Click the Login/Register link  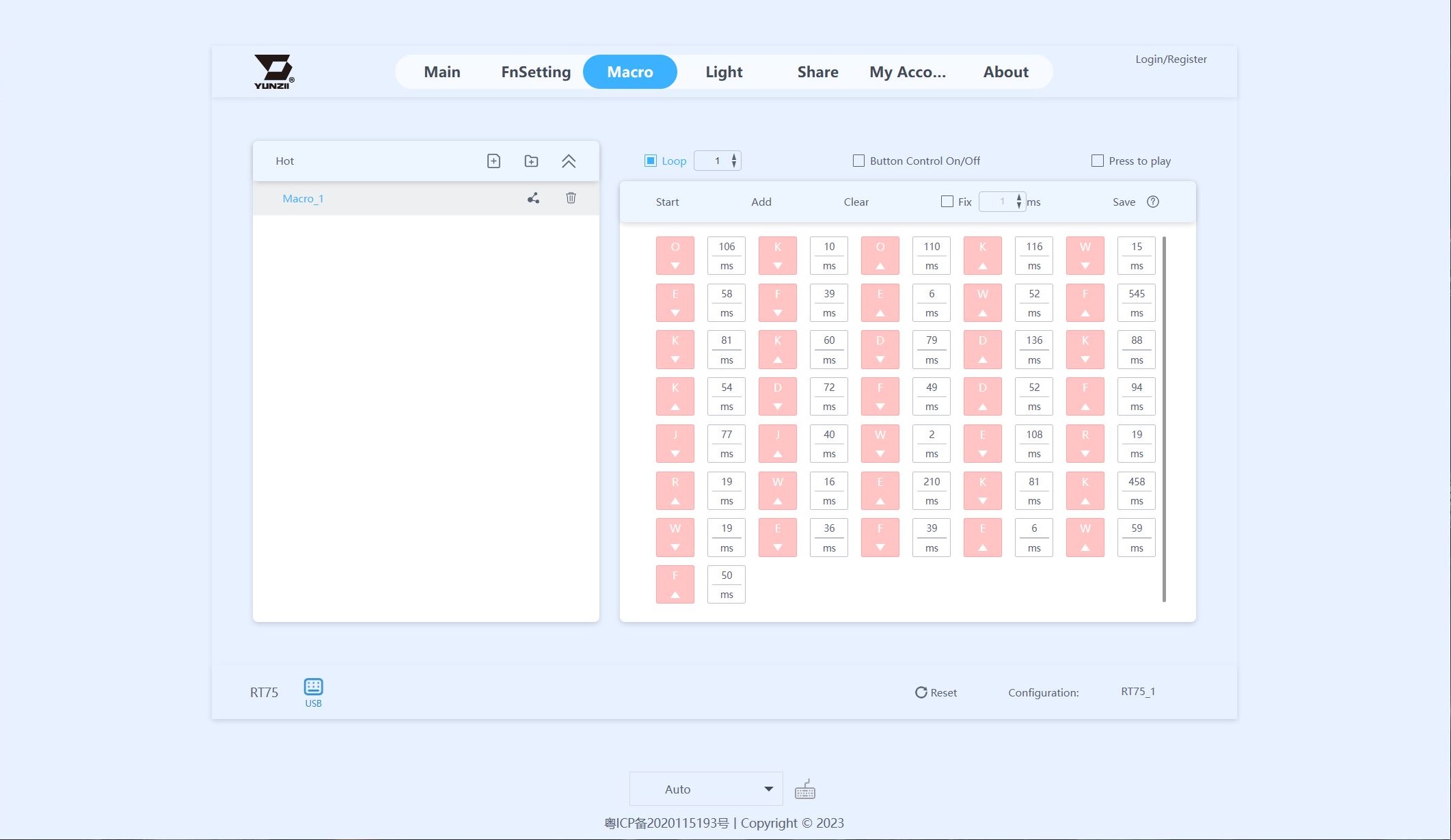[x=1171, y=59]
